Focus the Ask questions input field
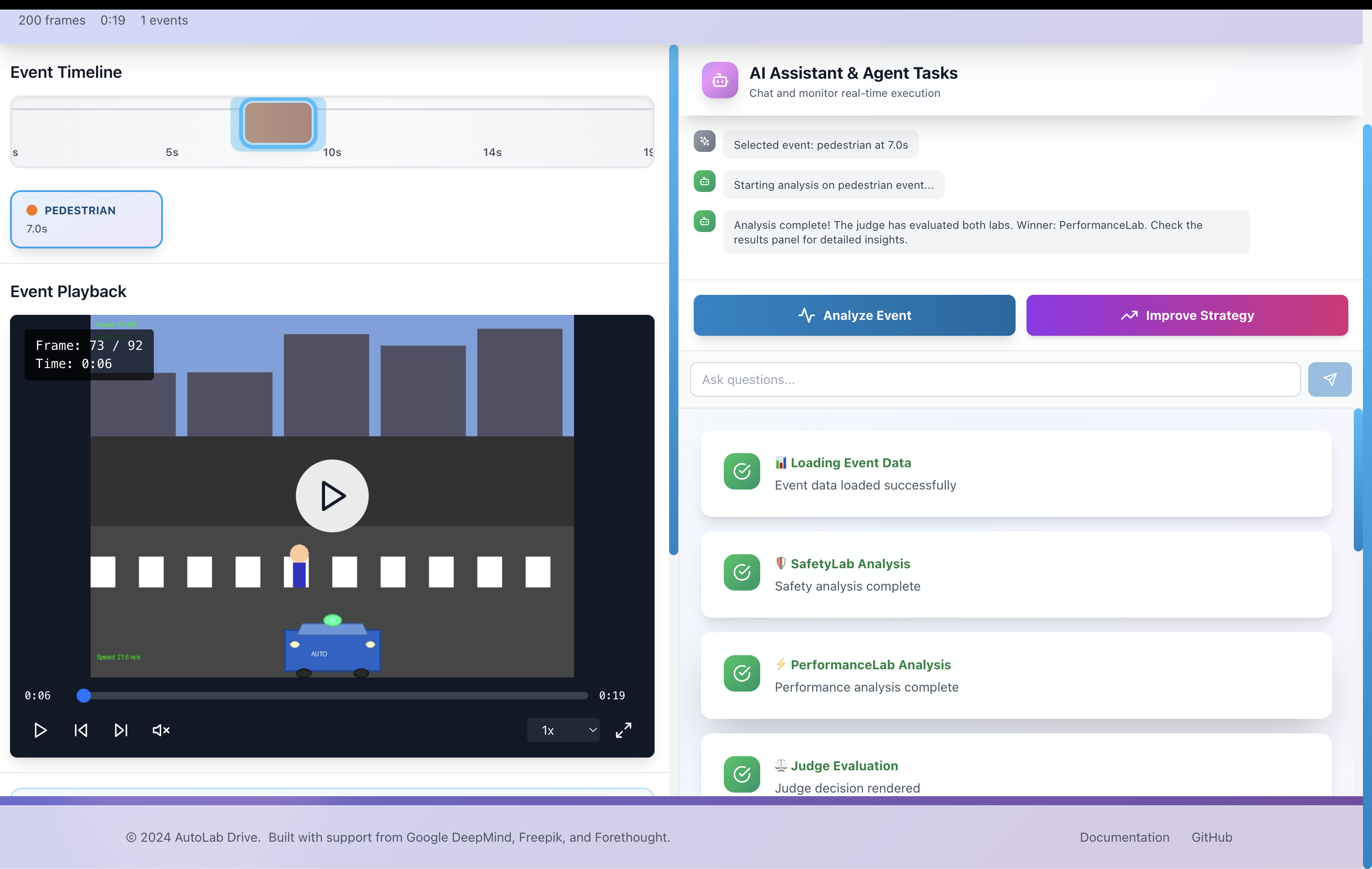1372x869 pixels. tap(994, 379)
